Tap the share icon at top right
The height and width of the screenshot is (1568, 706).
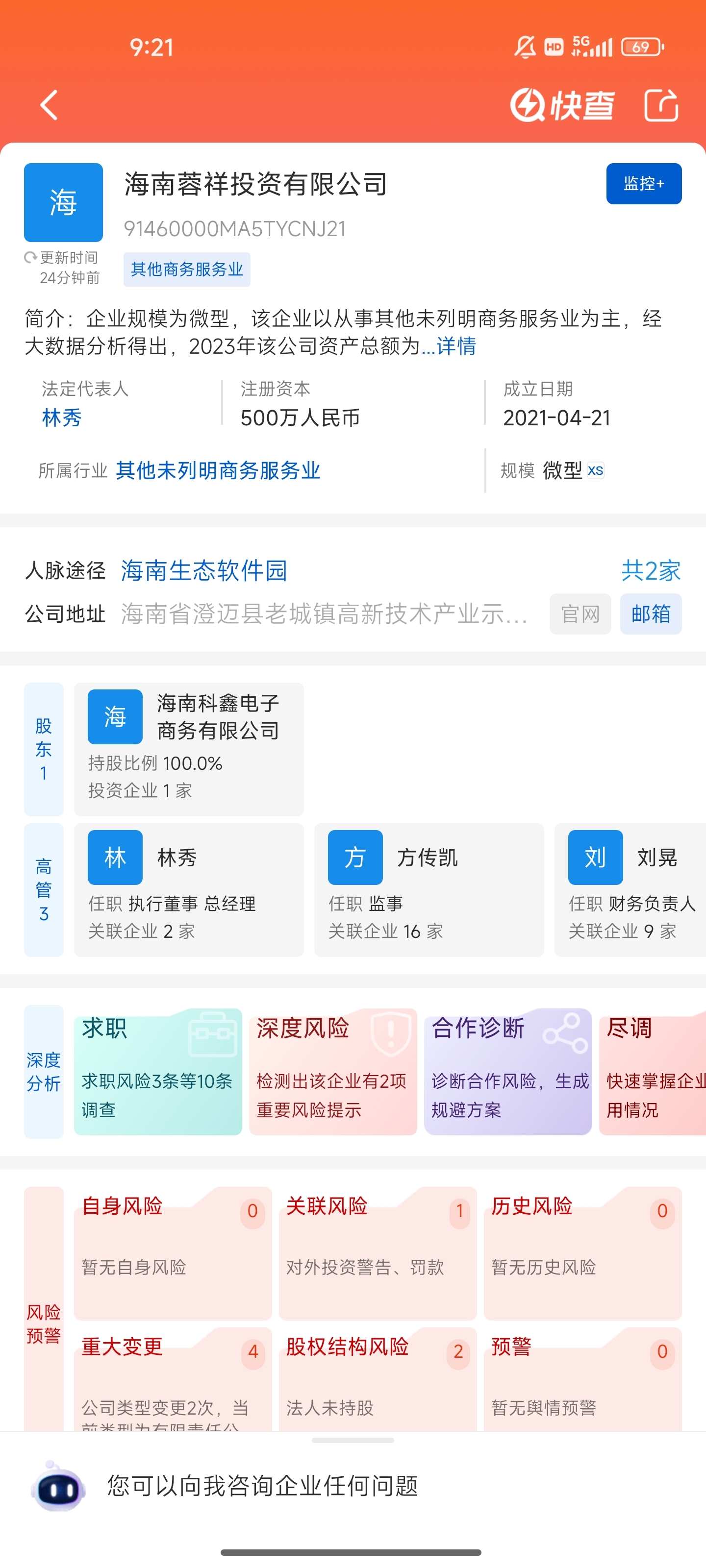pyautogui.click(x=661, y=105)
